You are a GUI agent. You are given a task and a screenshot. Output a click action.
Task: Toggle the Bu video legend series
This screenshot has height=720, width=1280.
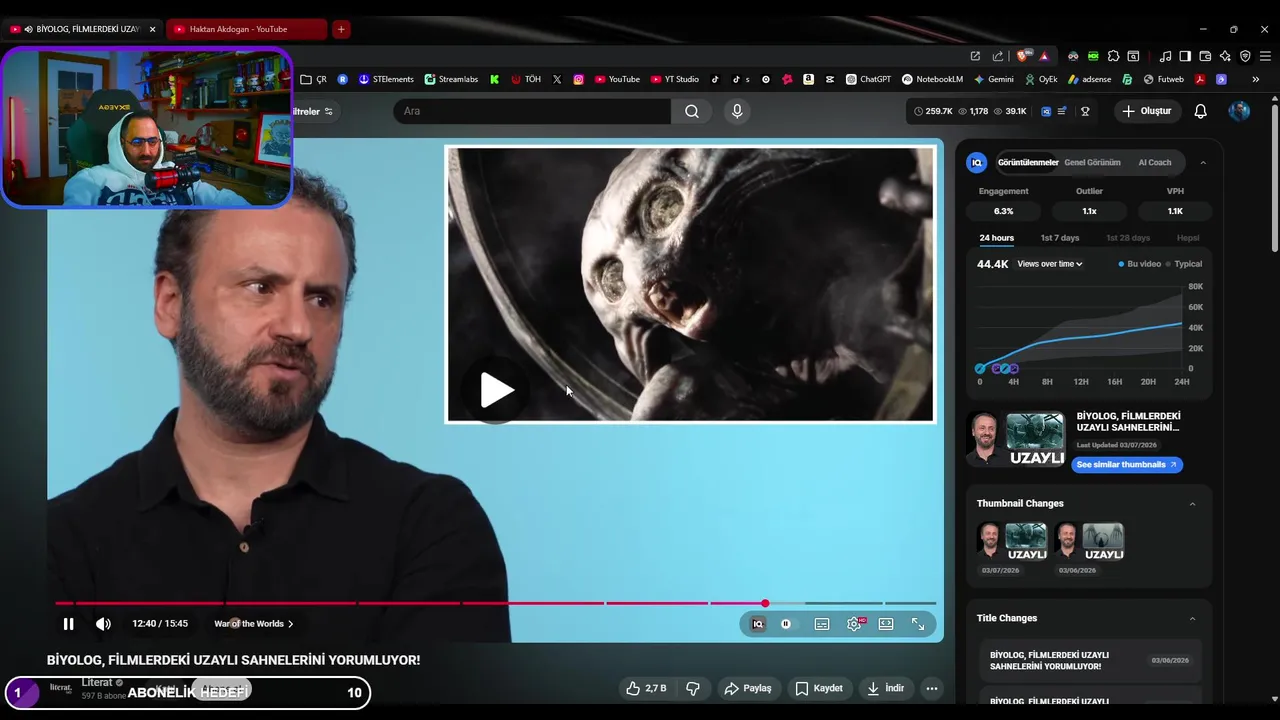[1140, 264]
